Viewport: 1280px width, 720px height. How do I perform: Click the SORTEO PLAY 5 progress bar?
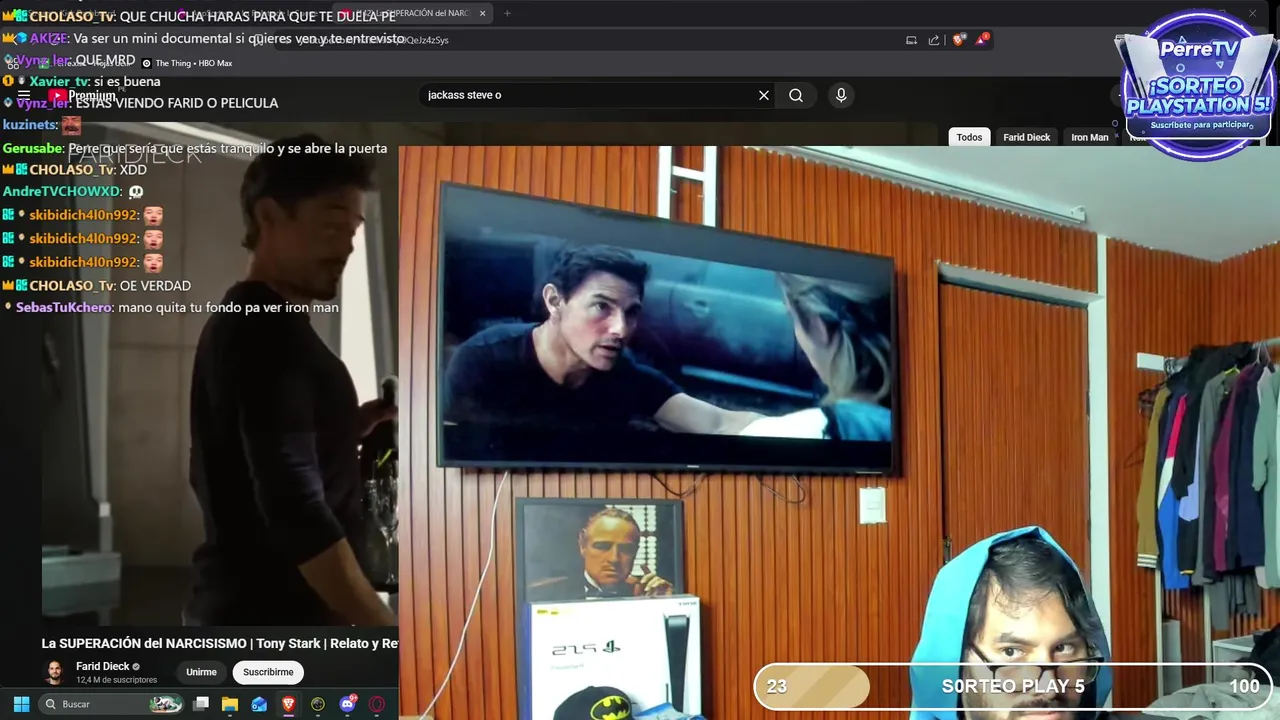click(1013, 686)
